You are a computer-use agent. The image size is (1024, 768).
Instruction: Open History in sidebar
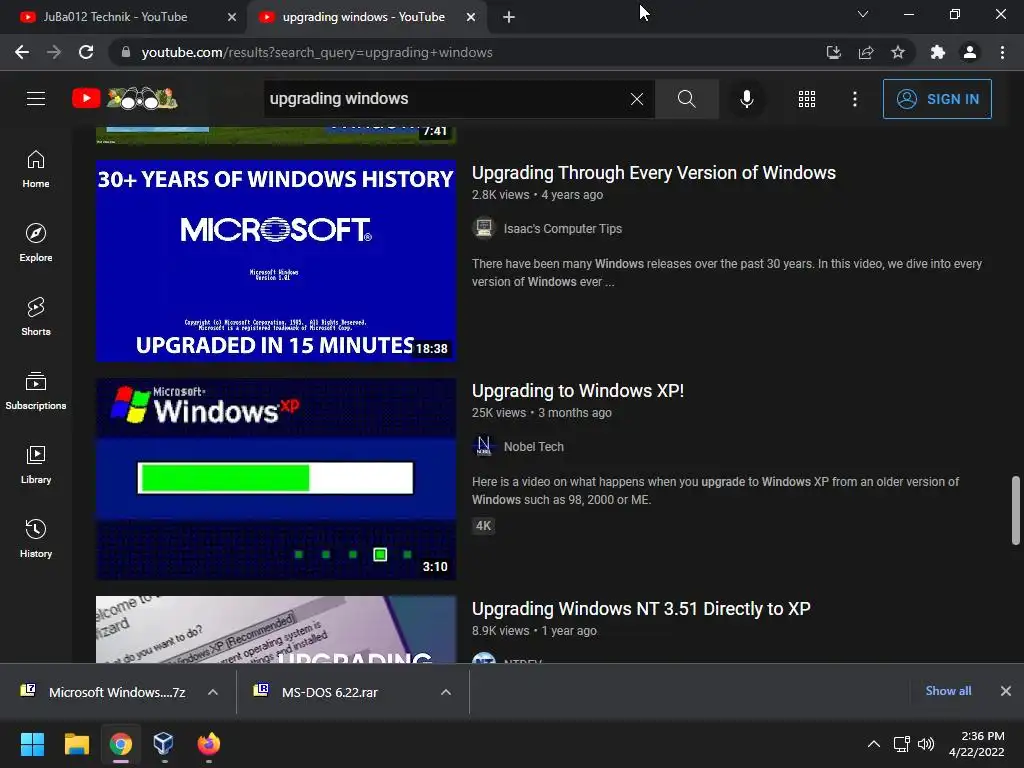[36, 539]
